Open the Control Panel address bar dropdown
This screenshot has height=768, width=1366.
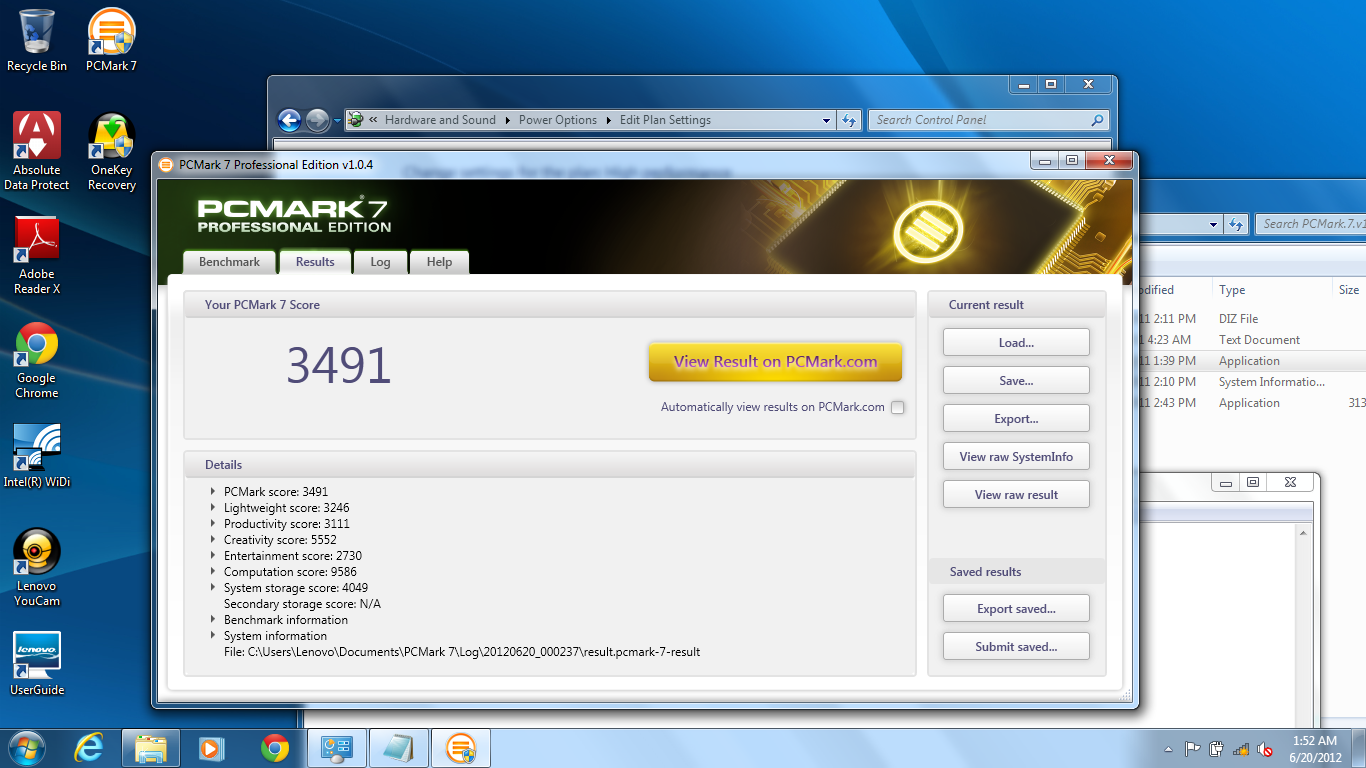click(x=826, y=120)
